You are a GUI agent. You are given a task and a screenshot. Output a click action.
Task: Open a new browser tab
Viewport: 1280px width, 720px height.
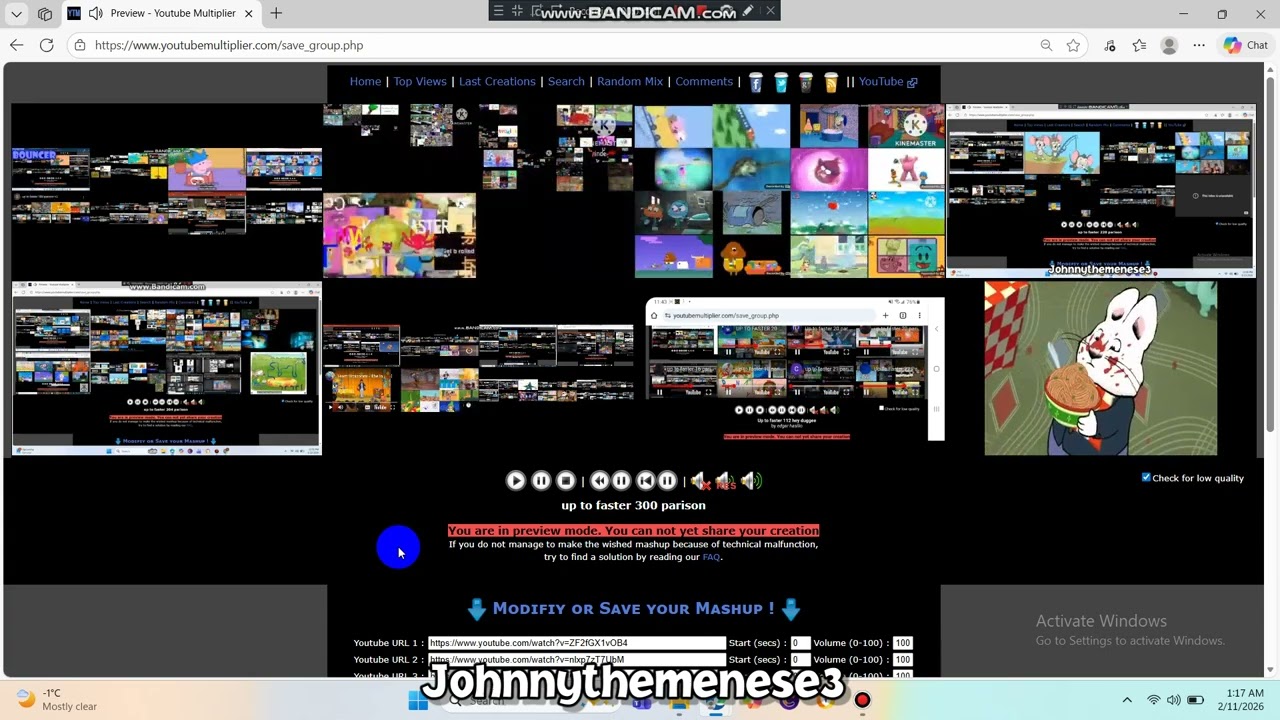[x=276, y=13]
